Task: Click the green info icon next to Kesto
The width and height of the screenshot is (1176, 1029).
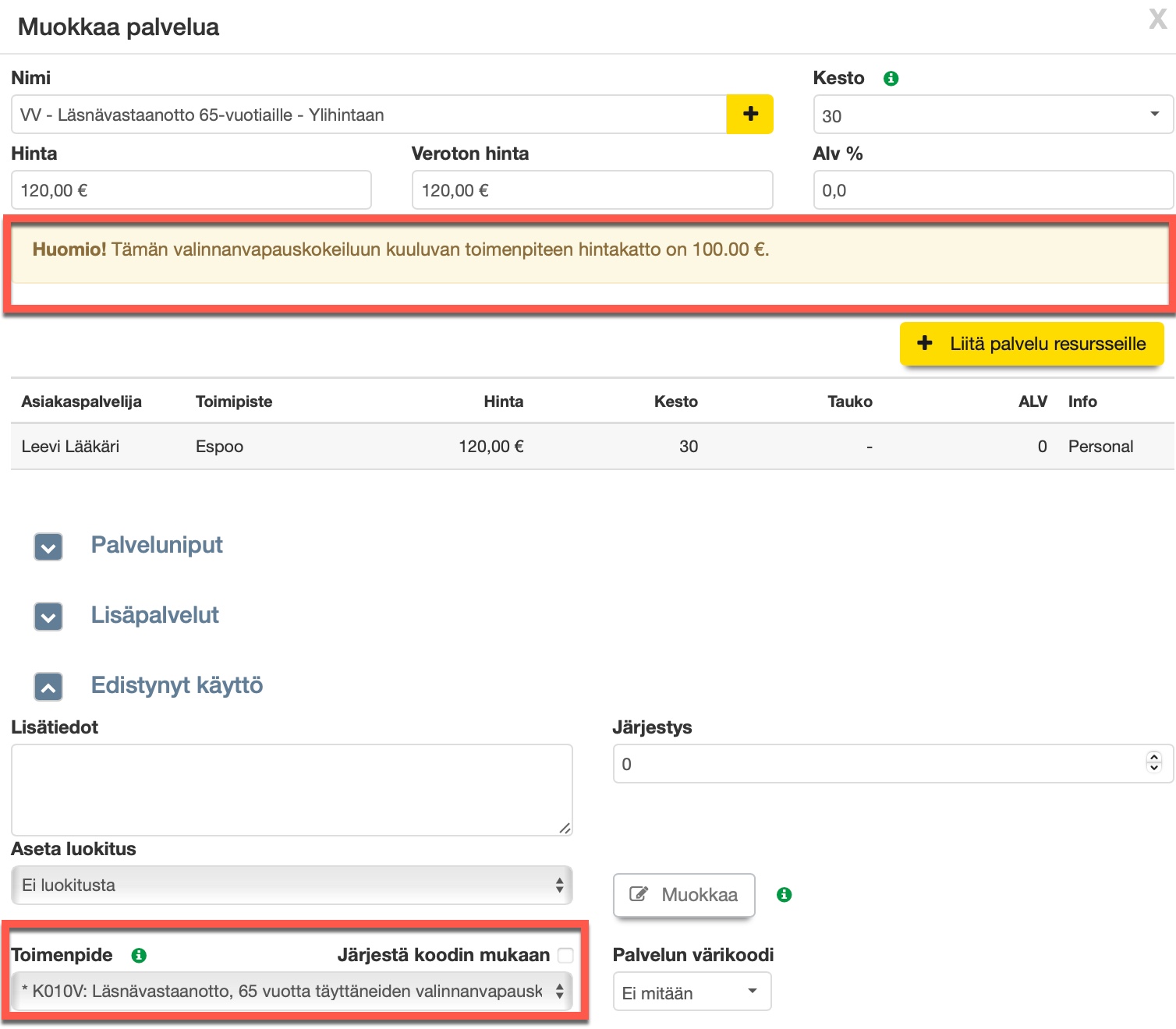Action: point(891,79)
